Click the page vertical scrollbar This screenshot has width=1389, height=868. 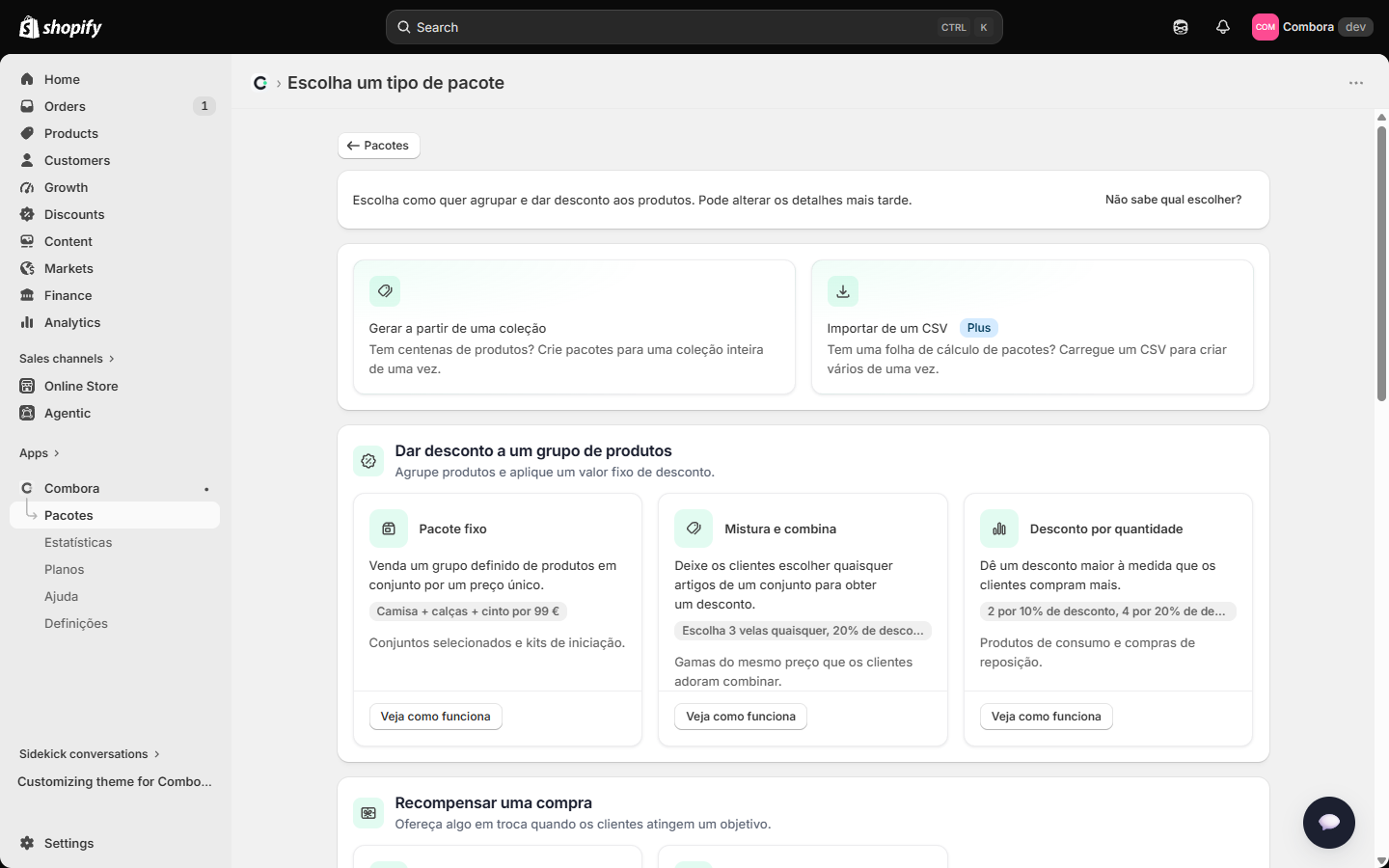(x=1381, y=263)
